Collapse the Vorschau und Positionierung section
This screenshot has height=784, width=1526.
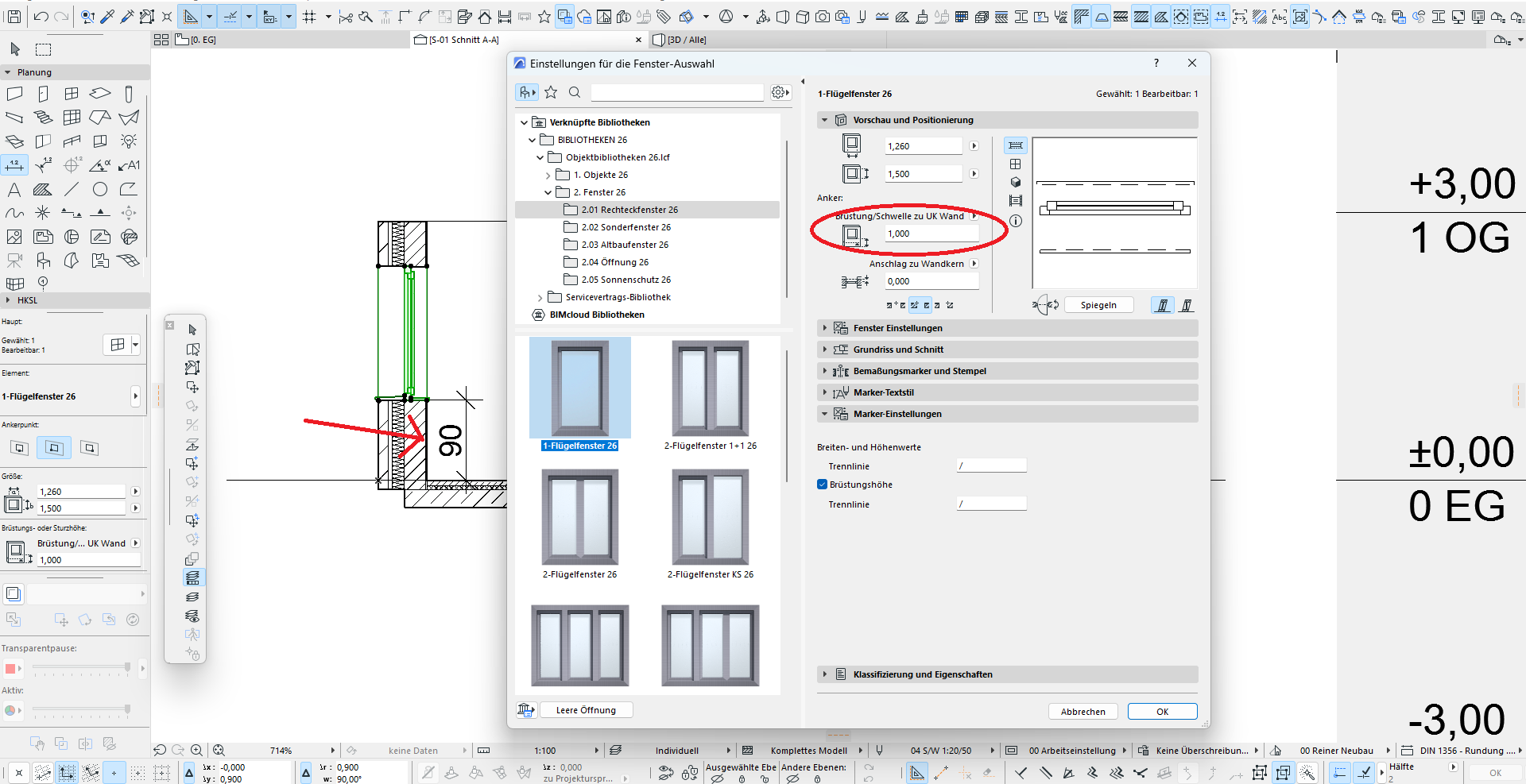(825, 120)
